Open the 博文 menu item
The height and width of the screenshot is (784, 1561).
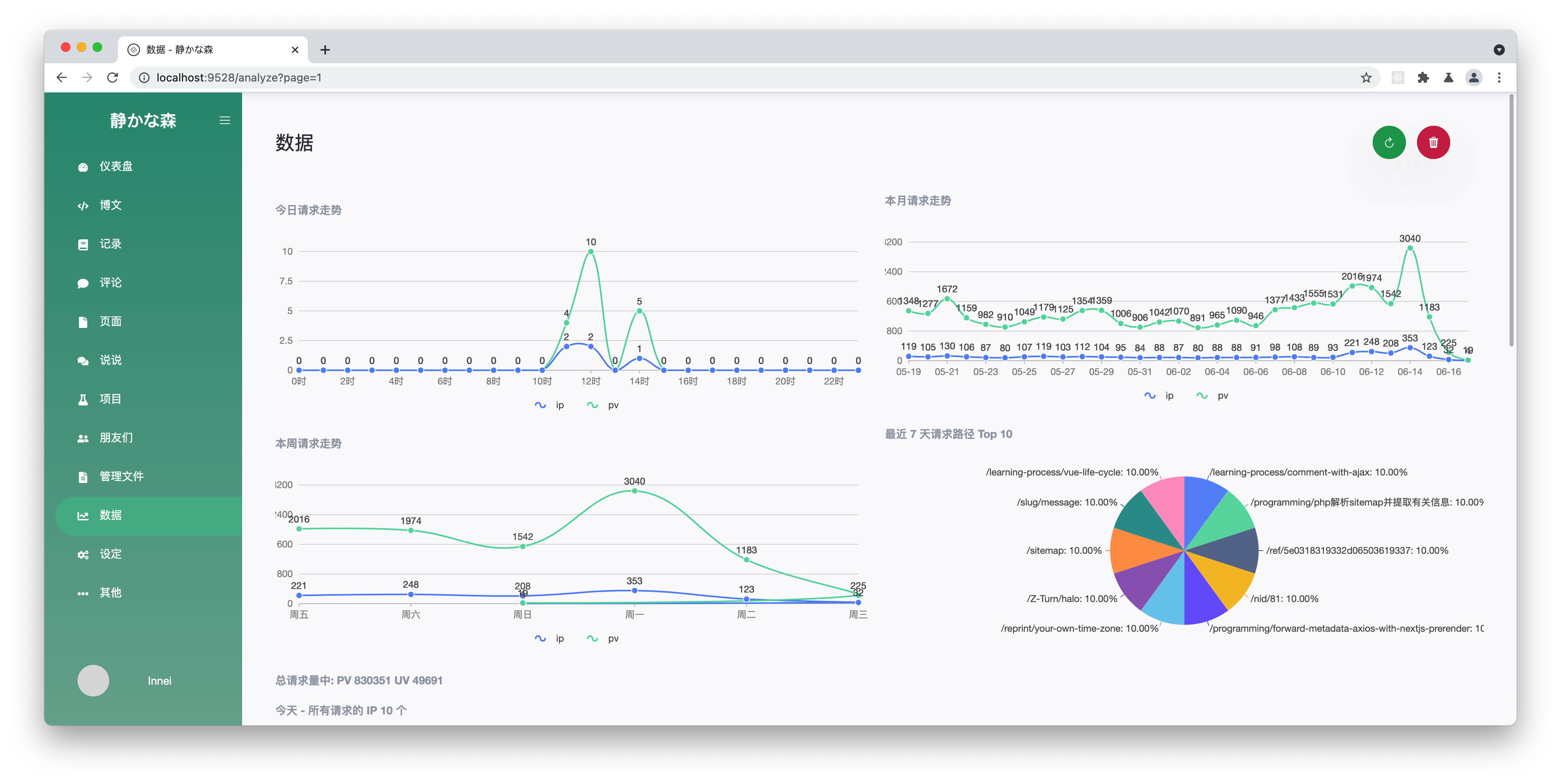click(x=148, y=205)
